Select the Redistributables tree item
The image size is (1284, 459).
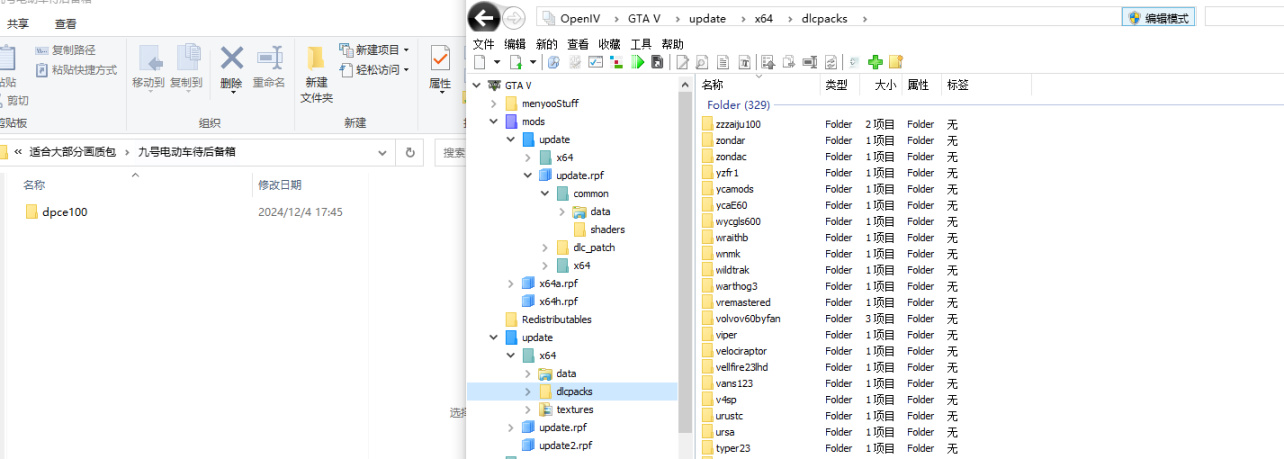click(556, 320)
